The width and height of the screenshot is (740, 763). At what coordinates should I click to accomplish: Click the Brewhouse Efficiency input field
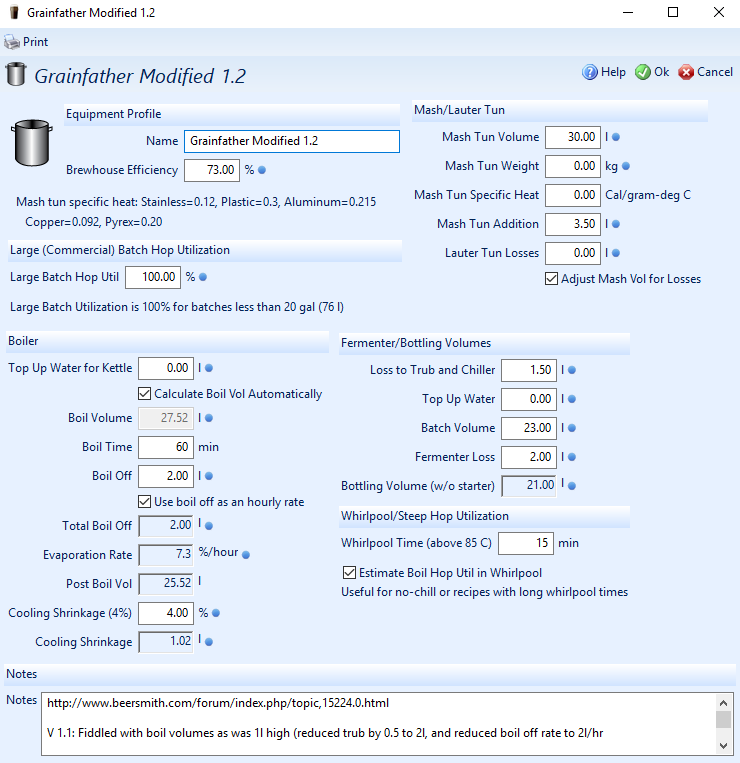tap(212, 170)
